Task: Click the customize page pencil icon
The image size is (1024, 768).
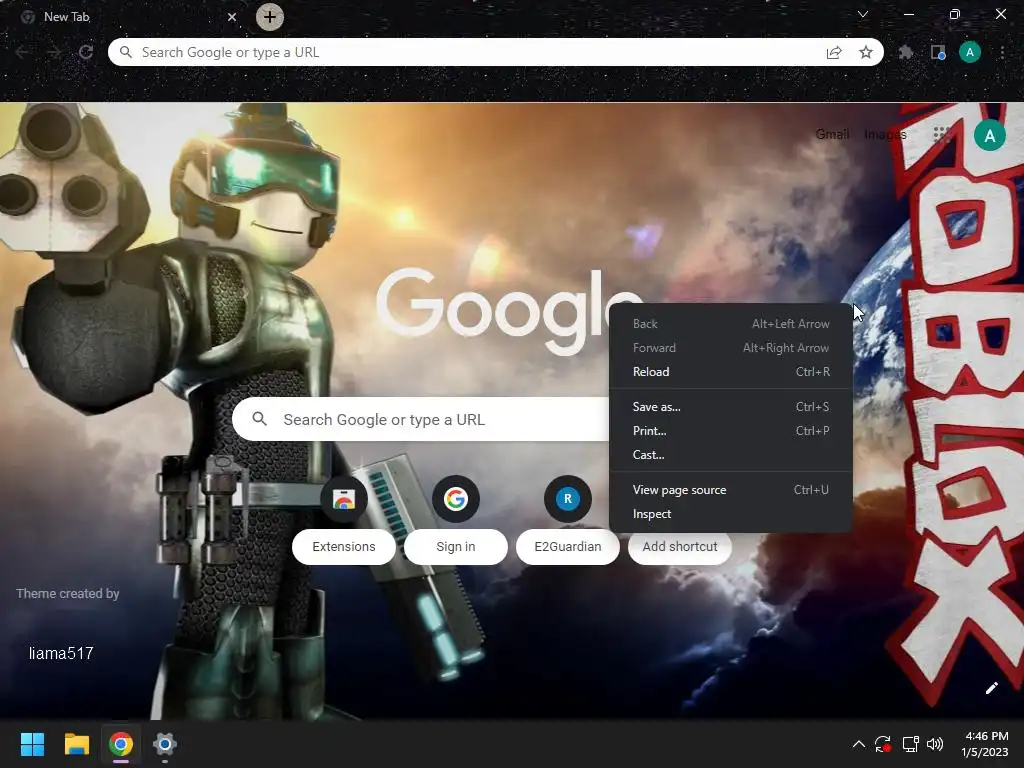Action: 991,688
